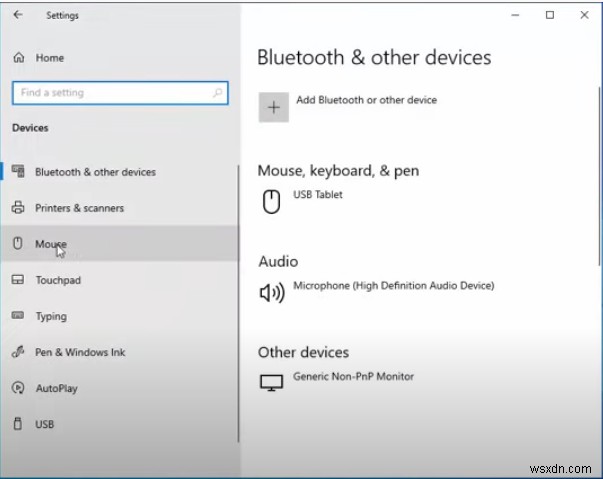This screenshot has width=603, height=479.
Task: Click the plus icon to add device
Action: pyautogui.click(x=273, y=108)
